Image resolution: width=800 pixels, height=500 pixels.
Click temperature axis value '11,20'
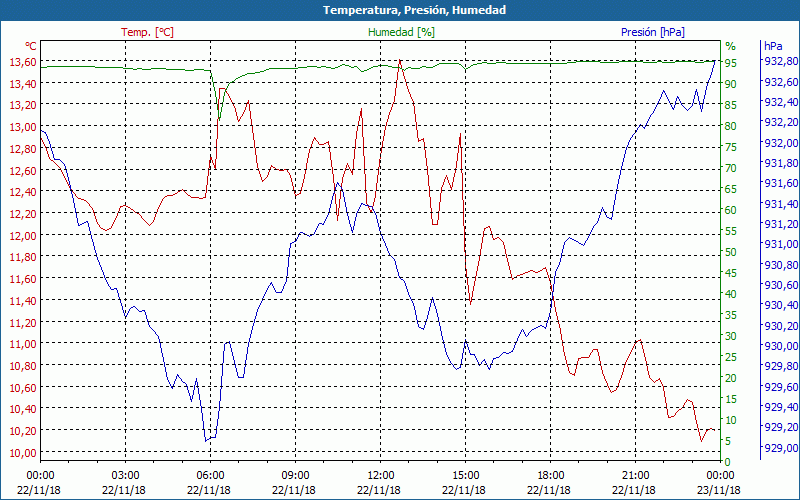(23, 322)
